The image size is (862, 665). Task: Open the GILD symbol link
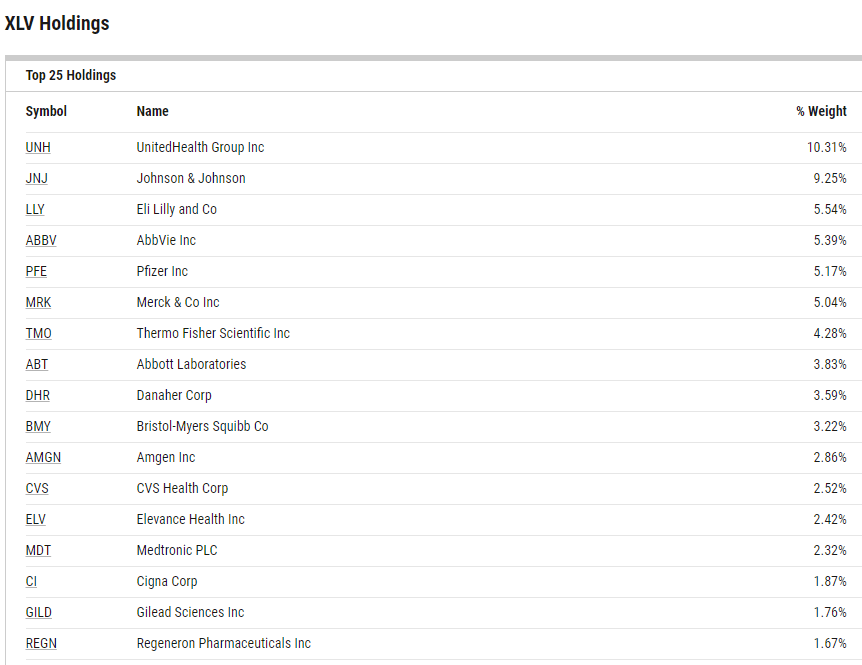[x=39, y=613]
